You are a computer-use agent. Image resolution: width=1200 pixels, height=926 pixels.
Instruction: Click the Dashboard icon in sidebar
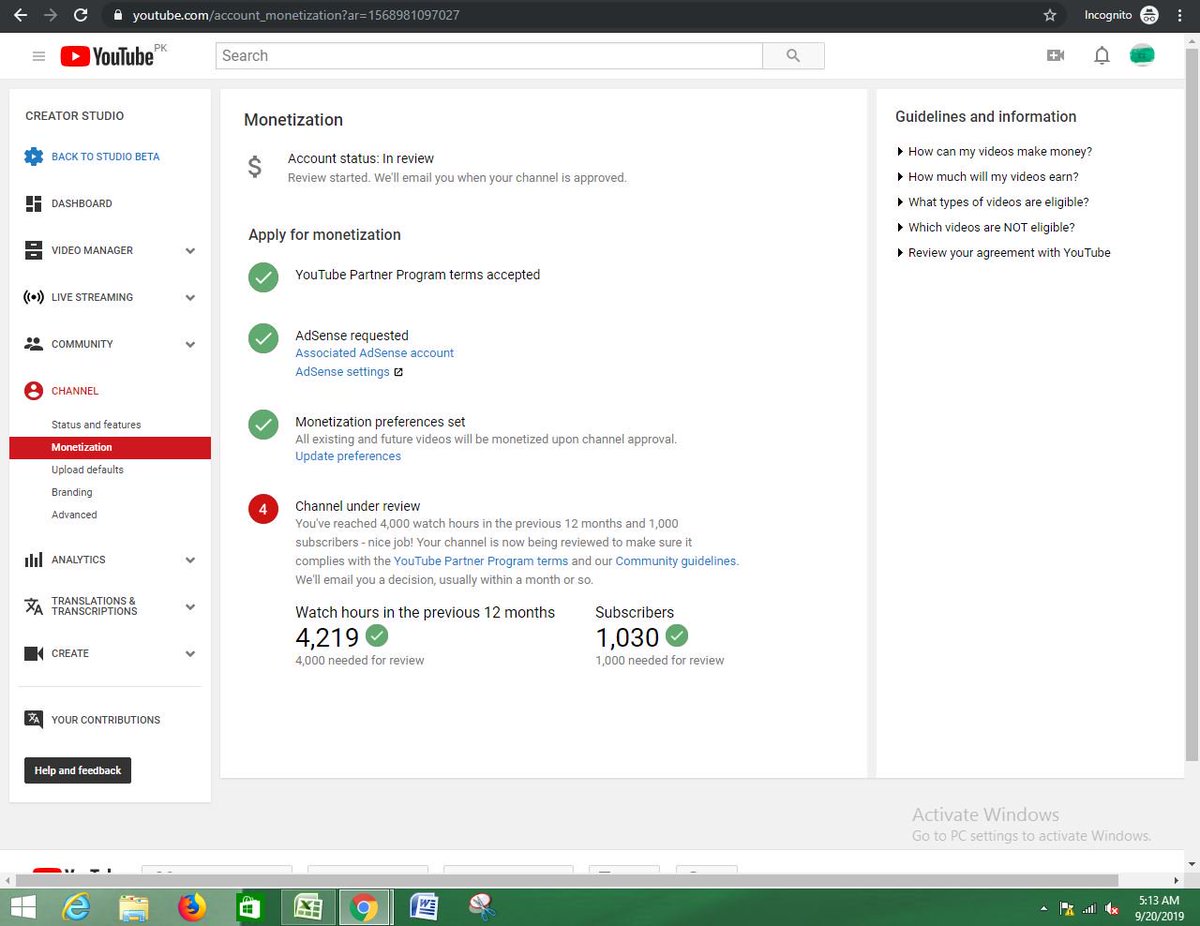pyautogui.click(x=33, y=203)
